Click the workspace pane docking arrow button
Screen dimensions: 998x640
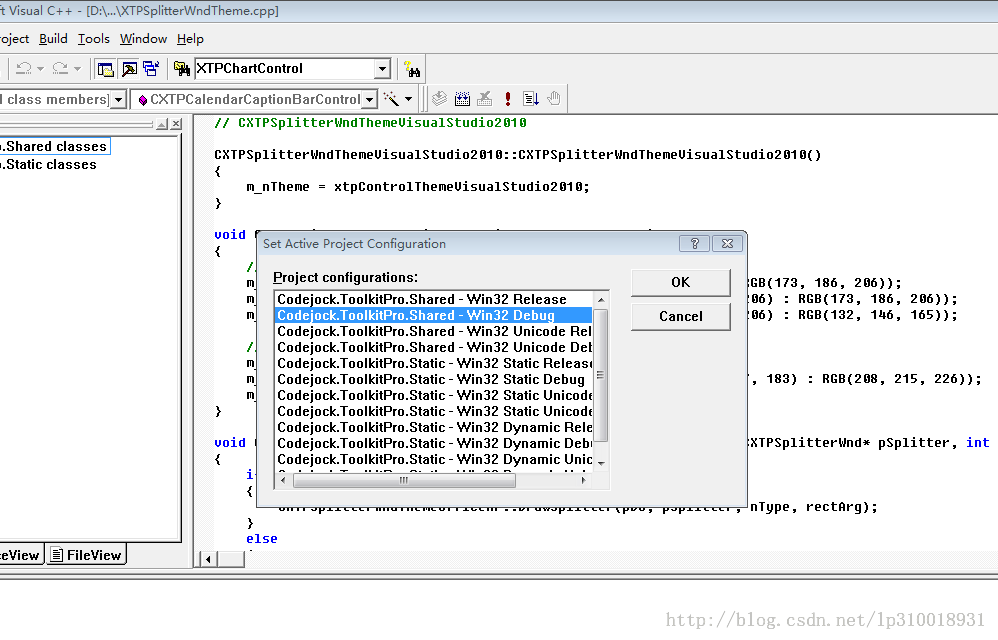(162, 124)
